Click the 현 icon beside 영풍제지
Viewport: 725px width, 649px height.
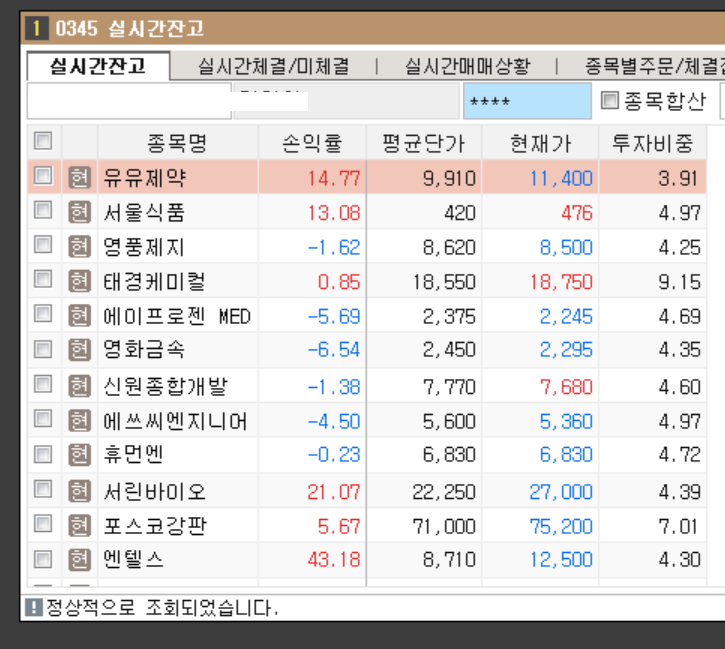80,246
